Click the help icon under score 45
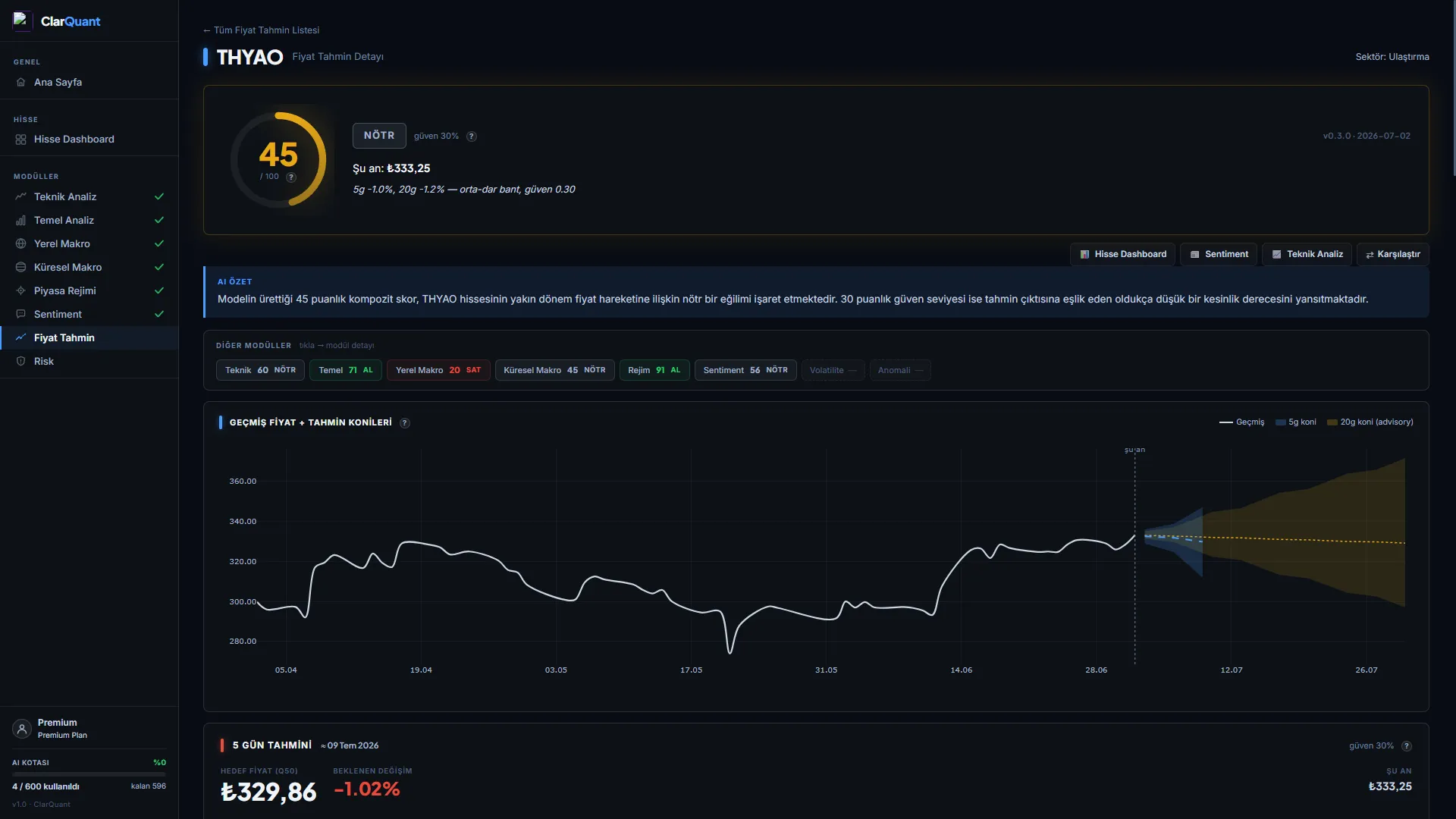This screenshot has width=1456, height=819. pos(291,177)
